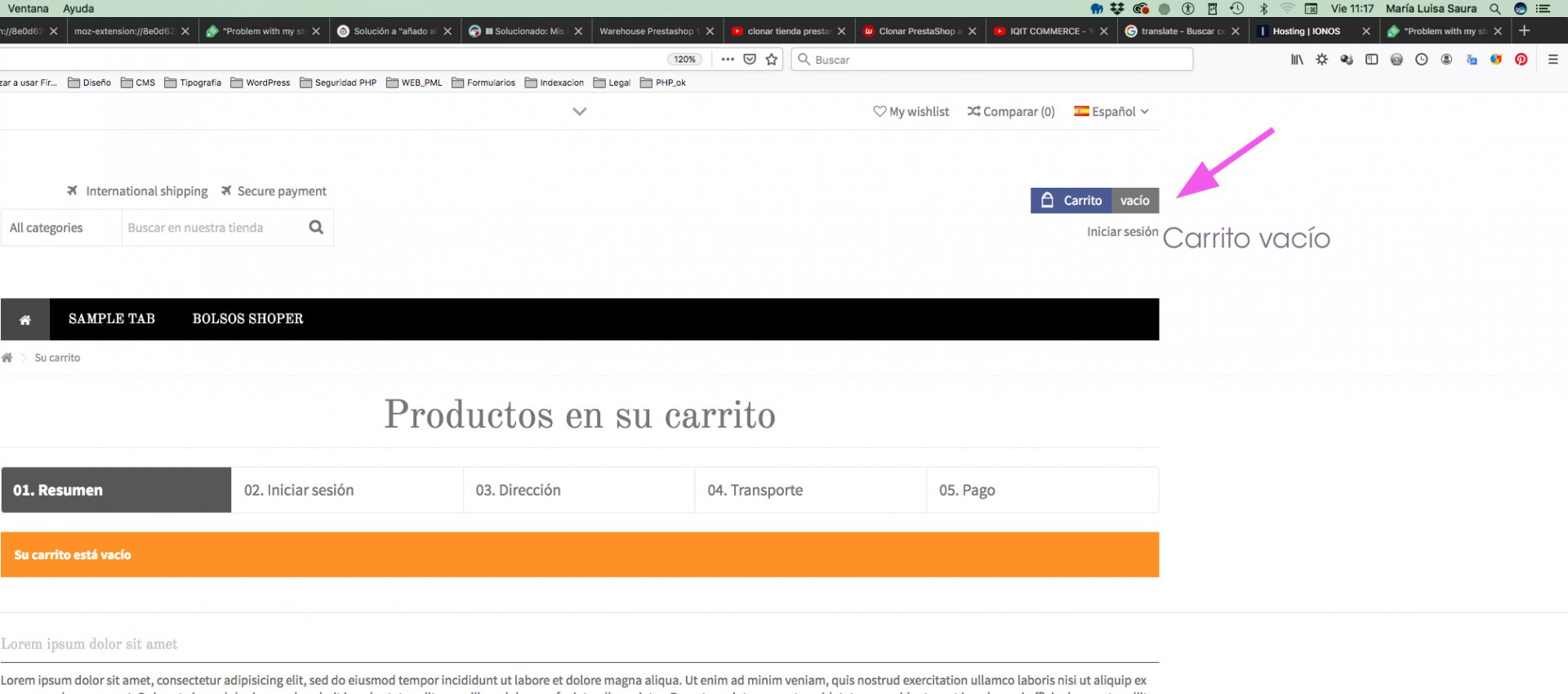The width and height of the screenshot is (1568, 694).
Task: Switch to 'Hosting | IONOS' tab
Action: click(1314, 31)
